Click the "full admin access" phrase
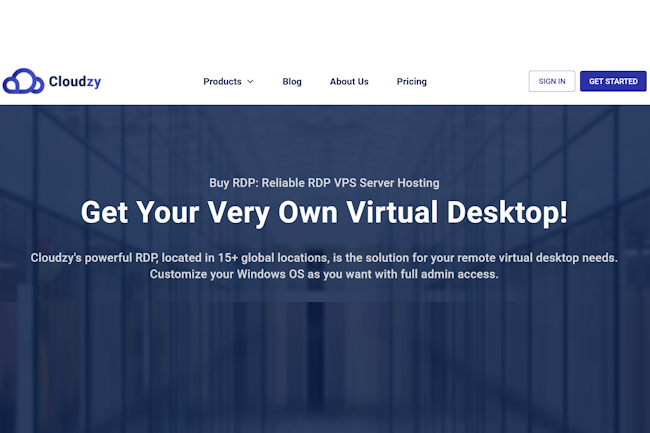This screenshot has height=433, width=650. (x=450, y=273)
